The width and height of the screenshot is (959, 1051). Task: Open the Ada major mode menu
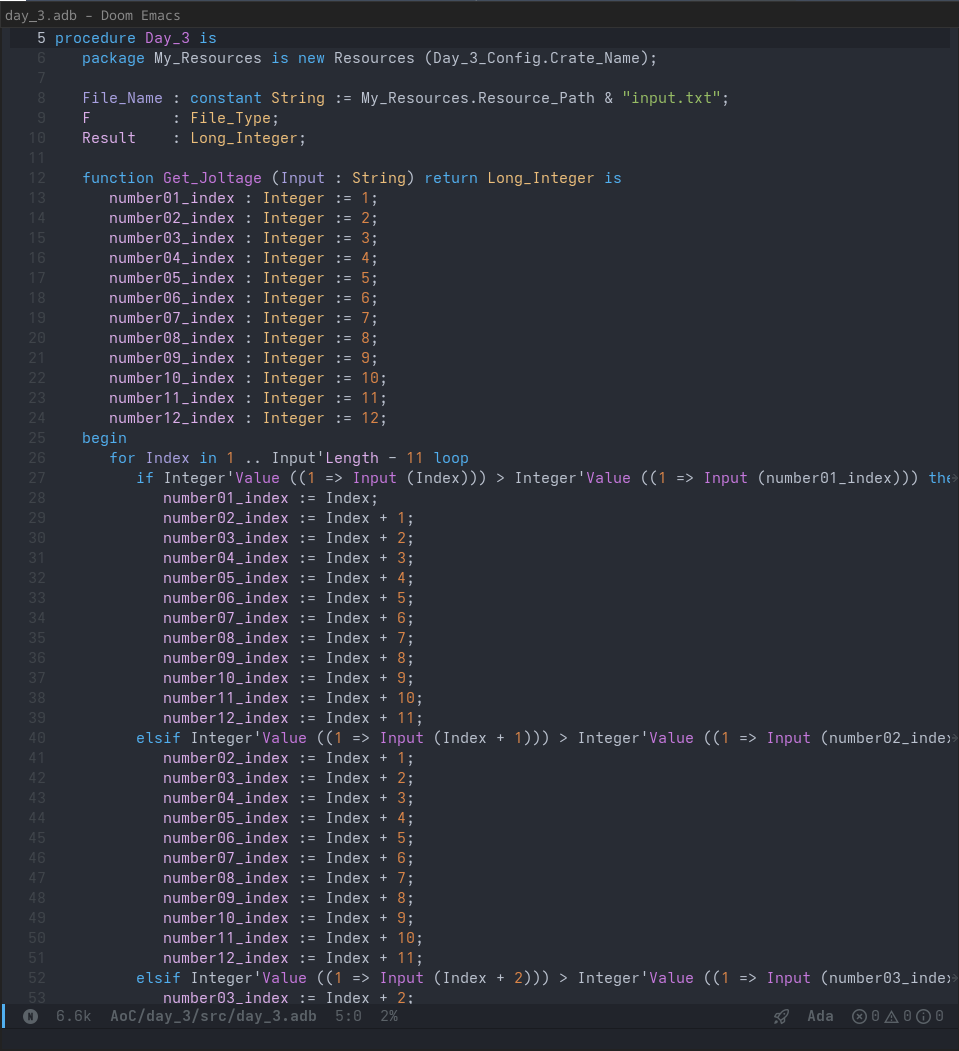point(820,1016)
